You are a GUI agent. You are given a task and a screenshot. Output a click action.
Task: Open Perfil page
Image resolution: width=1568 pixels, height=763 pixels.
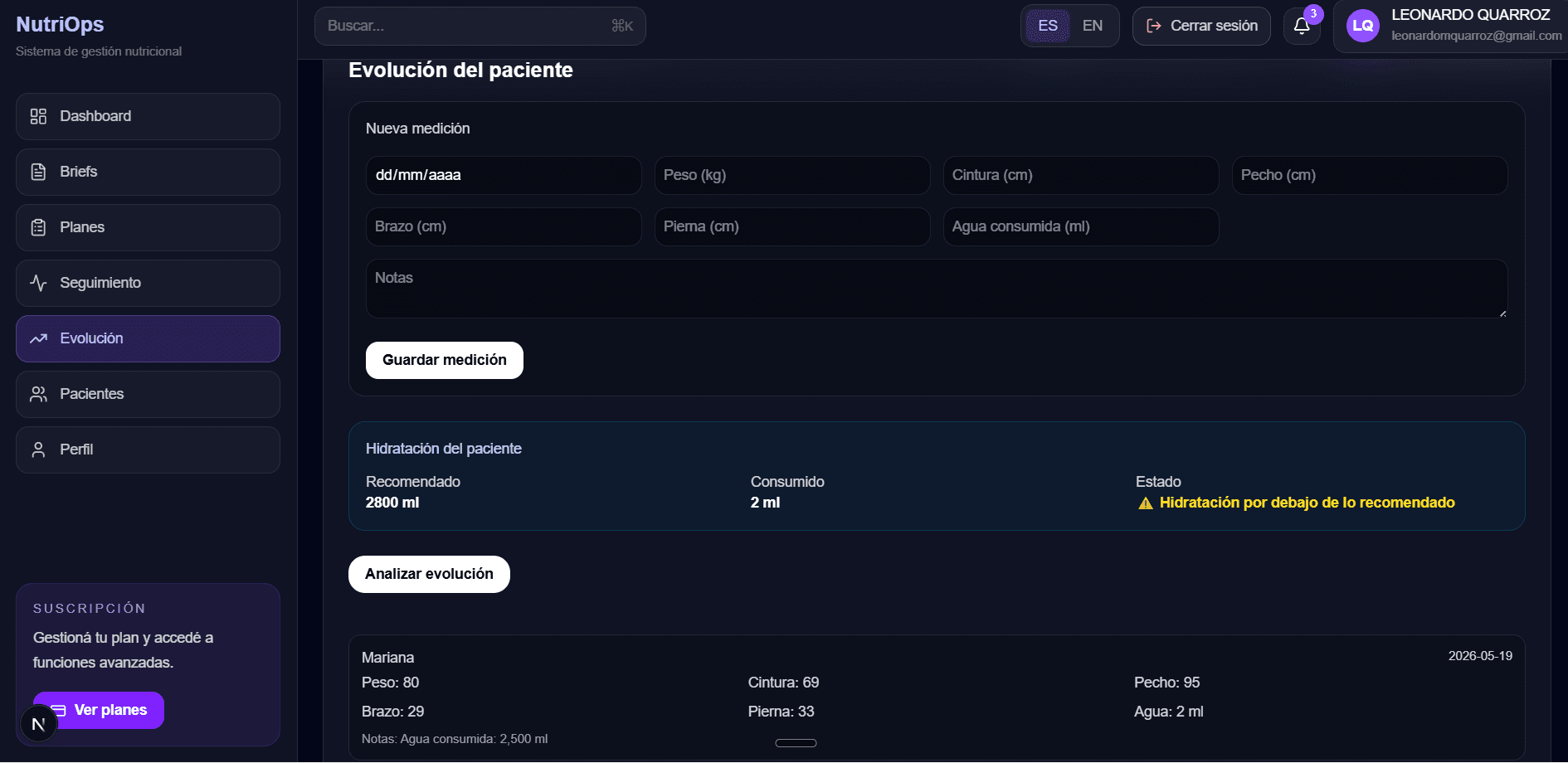tap(148, 450)
